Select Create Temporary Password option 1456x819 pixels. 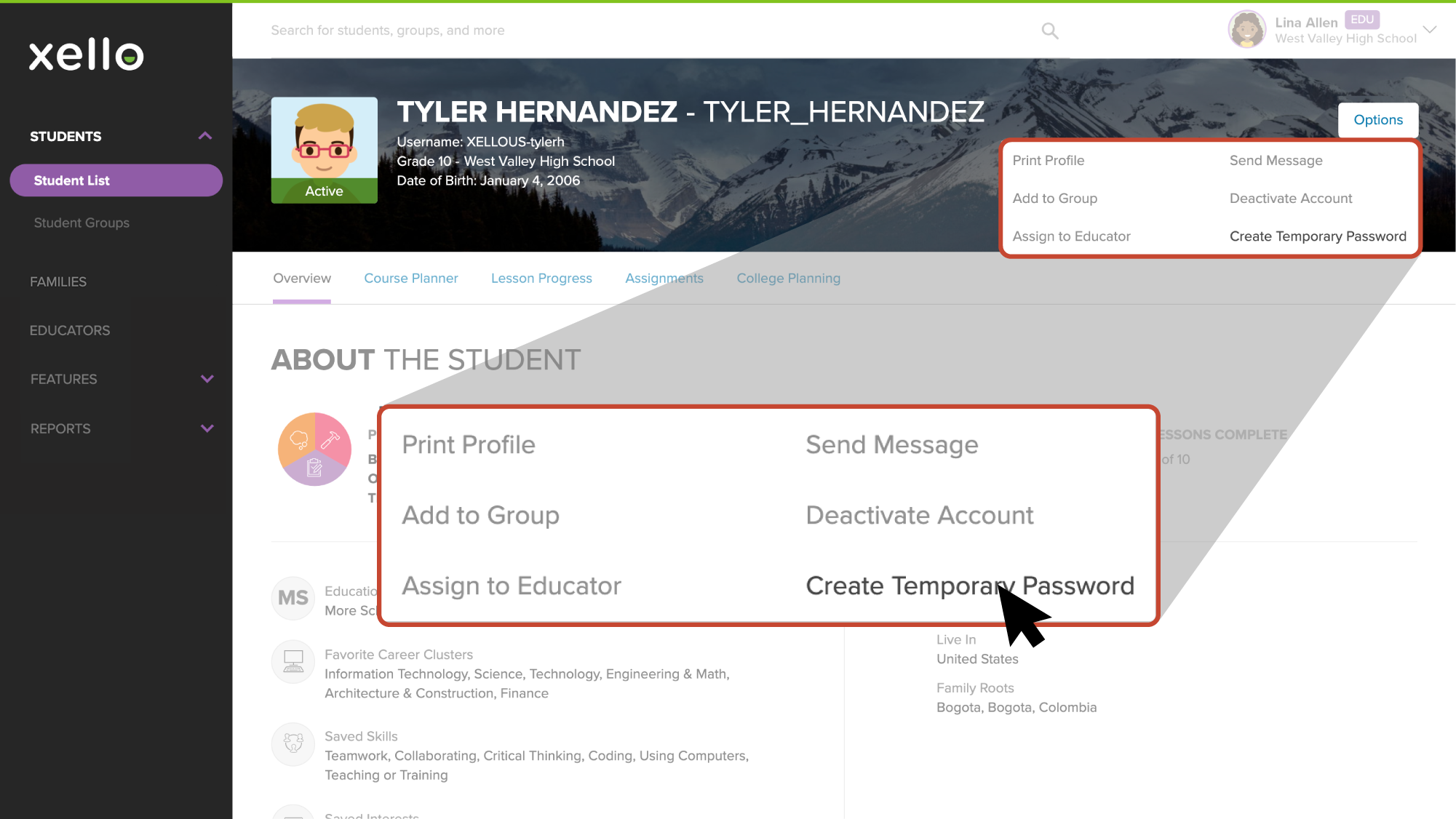tap(1318, 236)
